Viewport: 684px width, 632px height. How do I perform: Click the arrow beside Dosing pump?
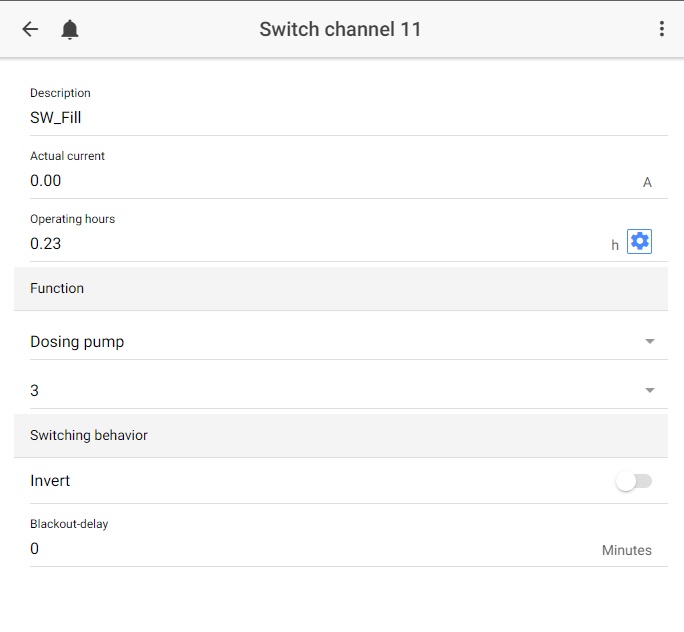point(650,342)
